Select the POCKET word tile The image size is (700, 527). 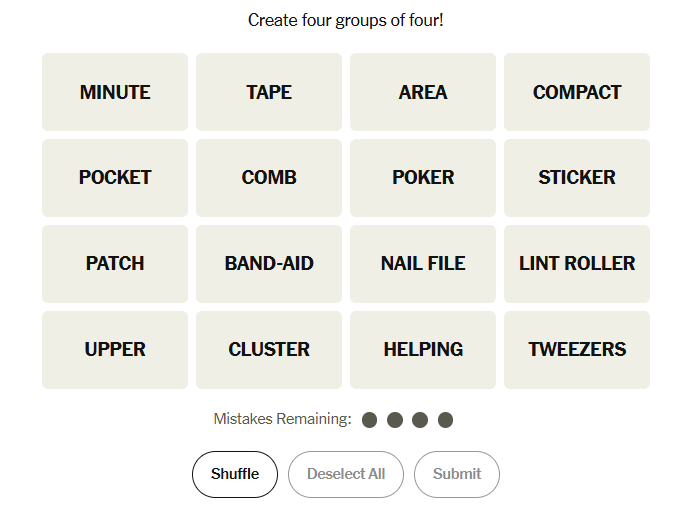click(x=115, y=178)
